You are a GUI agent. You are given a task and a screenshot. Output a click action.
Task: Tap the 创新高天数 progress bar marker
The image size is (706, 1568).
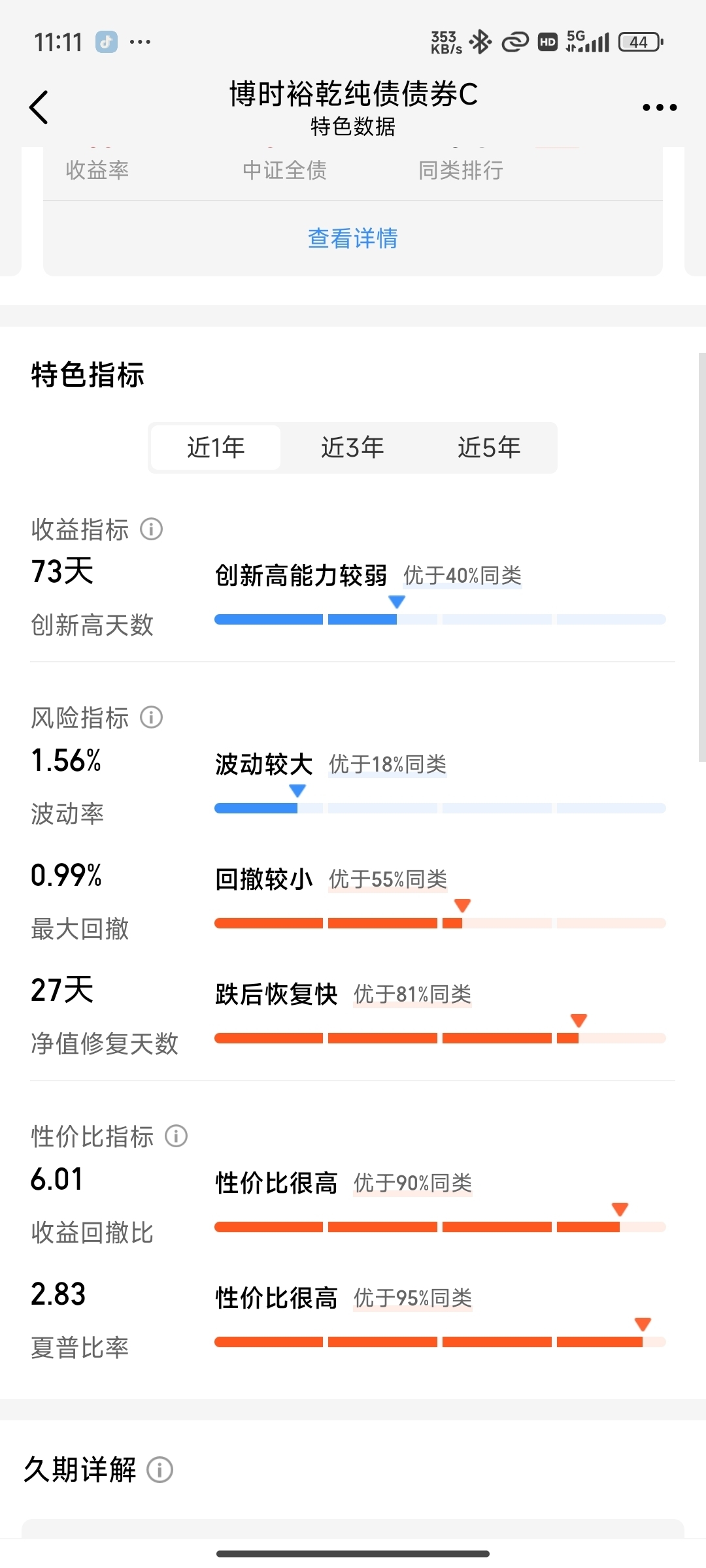(397, 602)
